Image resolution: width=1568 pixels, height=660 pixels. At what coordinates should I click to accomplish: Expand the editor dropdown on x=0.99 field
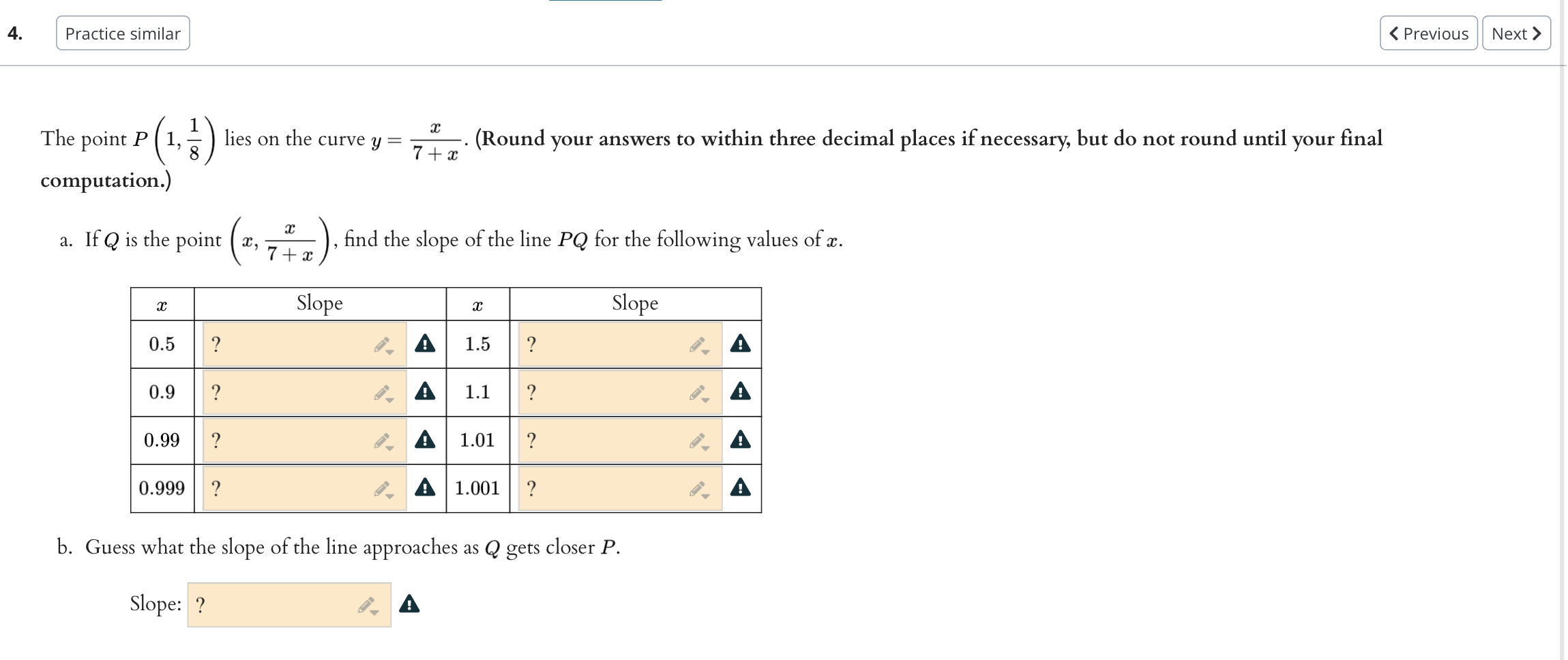tap(389, 447)
